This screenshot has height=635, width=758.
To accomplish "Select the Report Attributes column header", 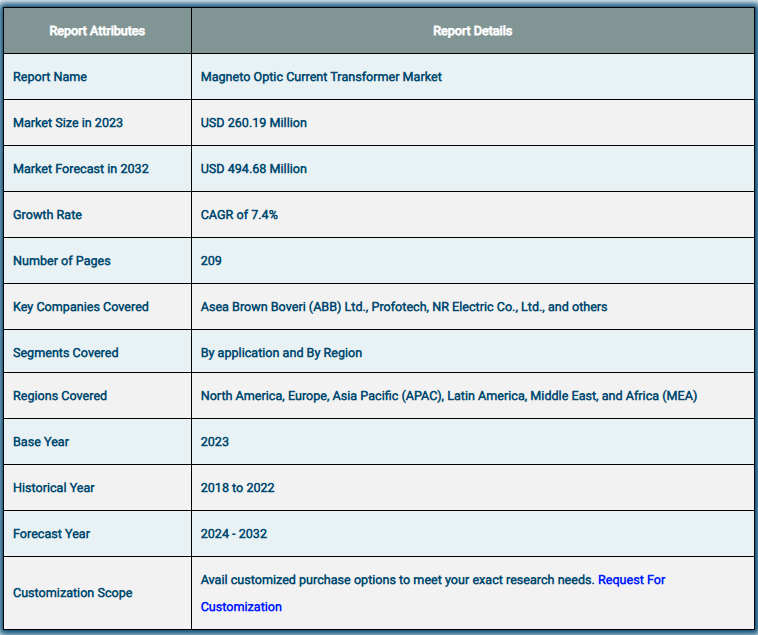I will click(97, 31).
